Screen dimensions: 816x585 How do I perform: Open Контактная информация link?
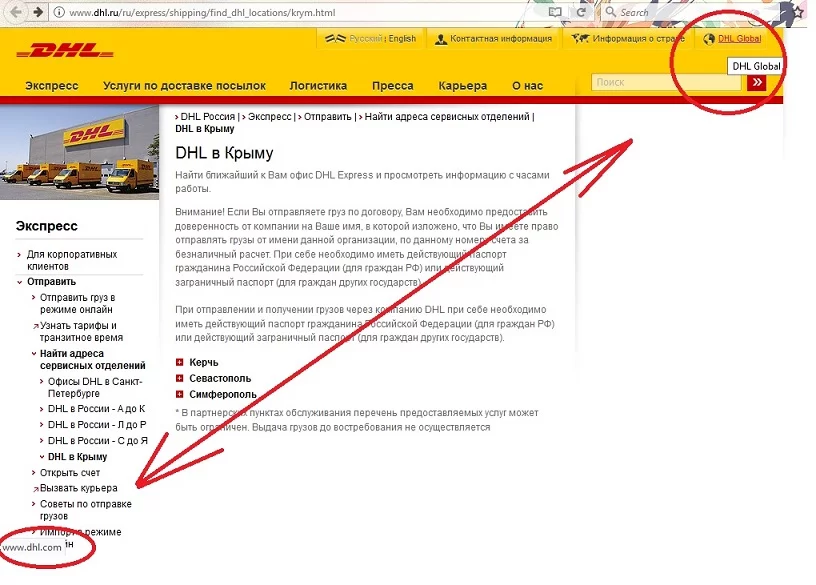click(501, 39)
